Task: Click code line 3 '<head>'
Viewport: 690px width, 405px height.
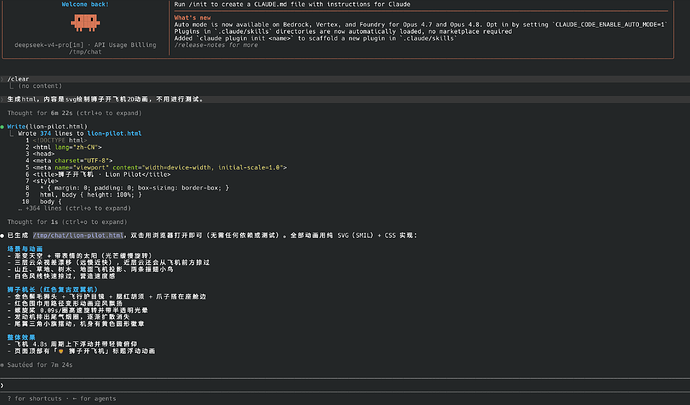Action: [44, 154]
